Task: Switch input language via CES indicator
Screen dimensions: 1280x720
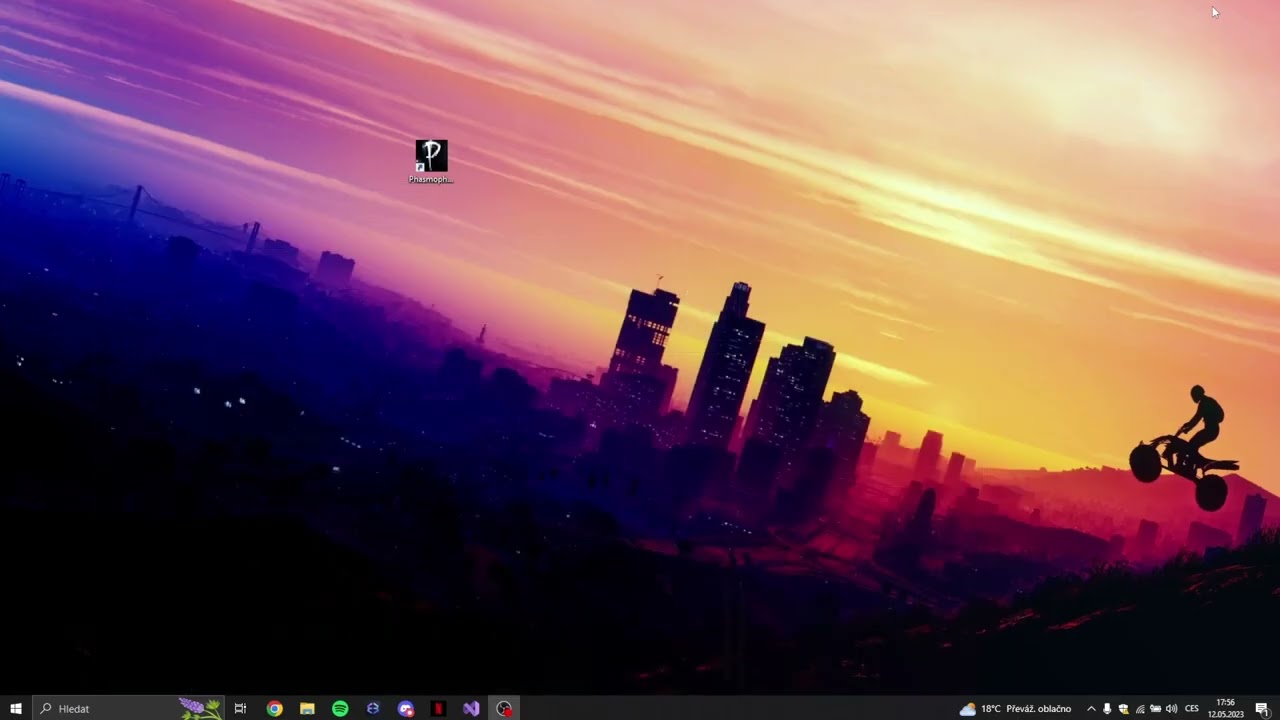Action: (x=1192, y=708)
